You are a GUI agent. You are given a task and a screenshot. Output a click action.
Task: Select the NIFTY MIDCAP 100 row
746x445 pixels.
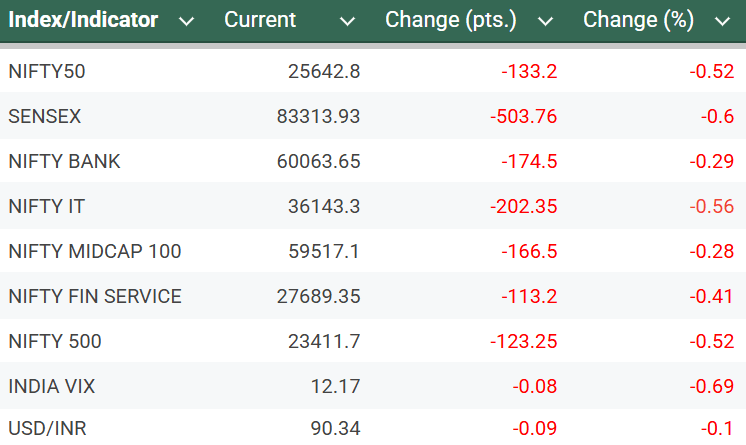point(94,251)
